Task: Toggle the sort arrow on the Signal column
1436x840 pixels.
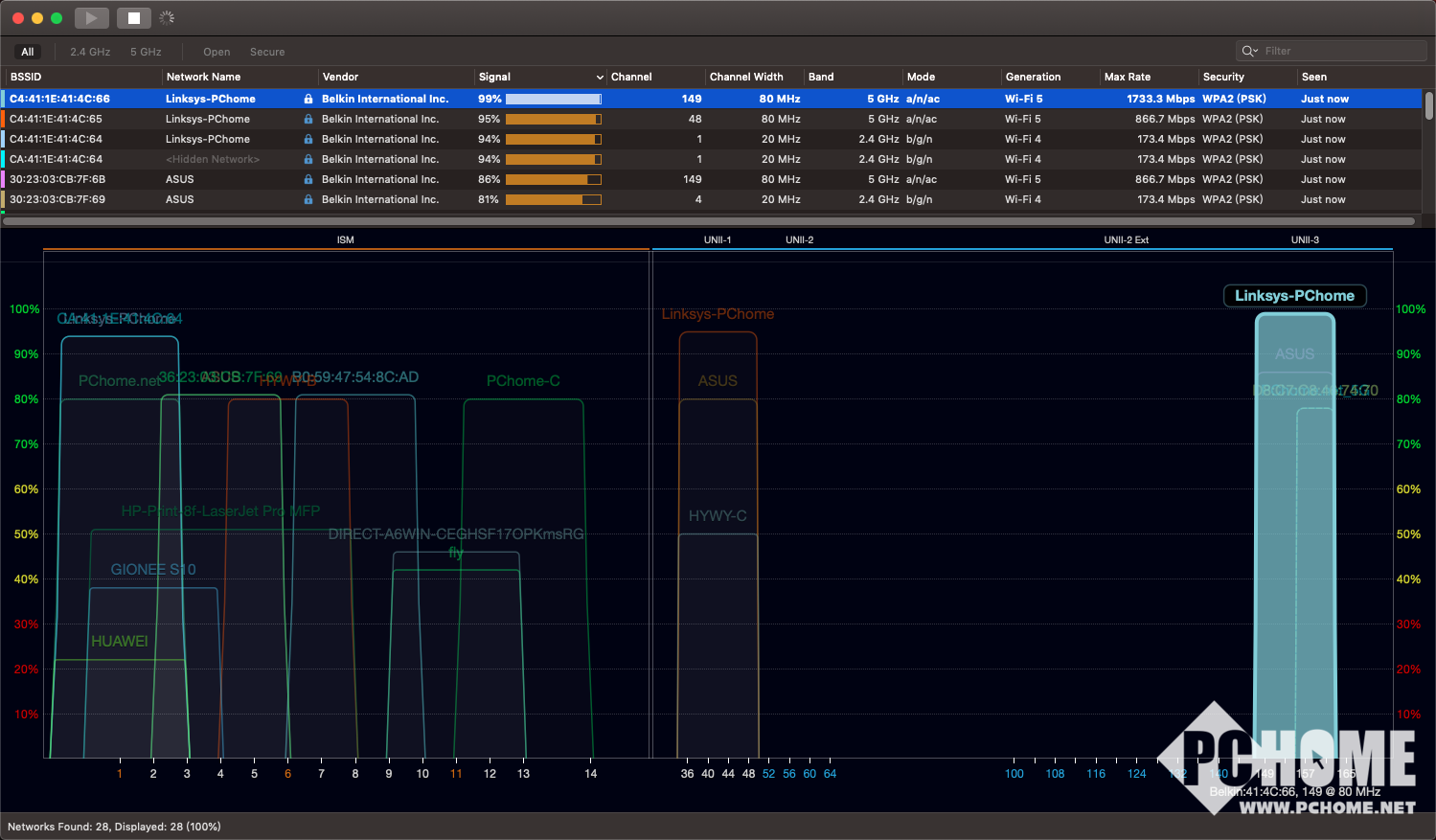Action: (x=600, y=78)
